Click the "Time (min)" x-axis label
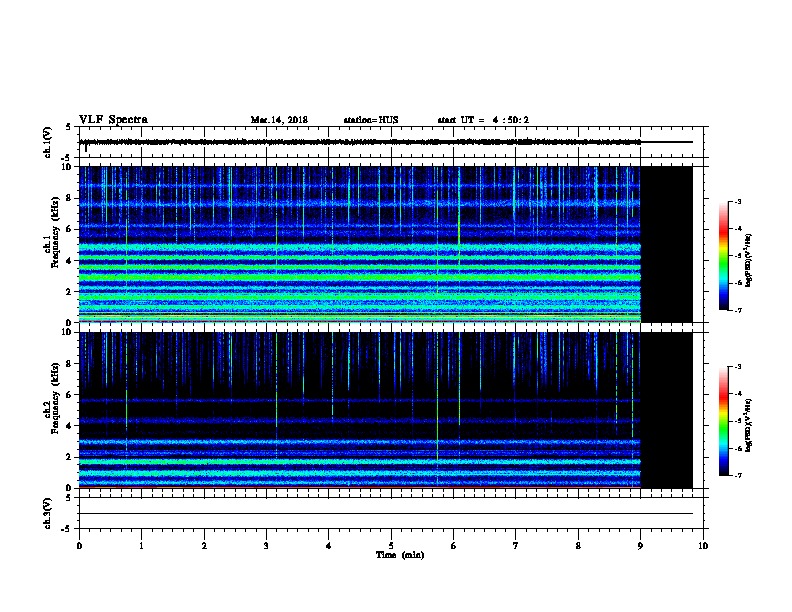 (x=400, y=555)
